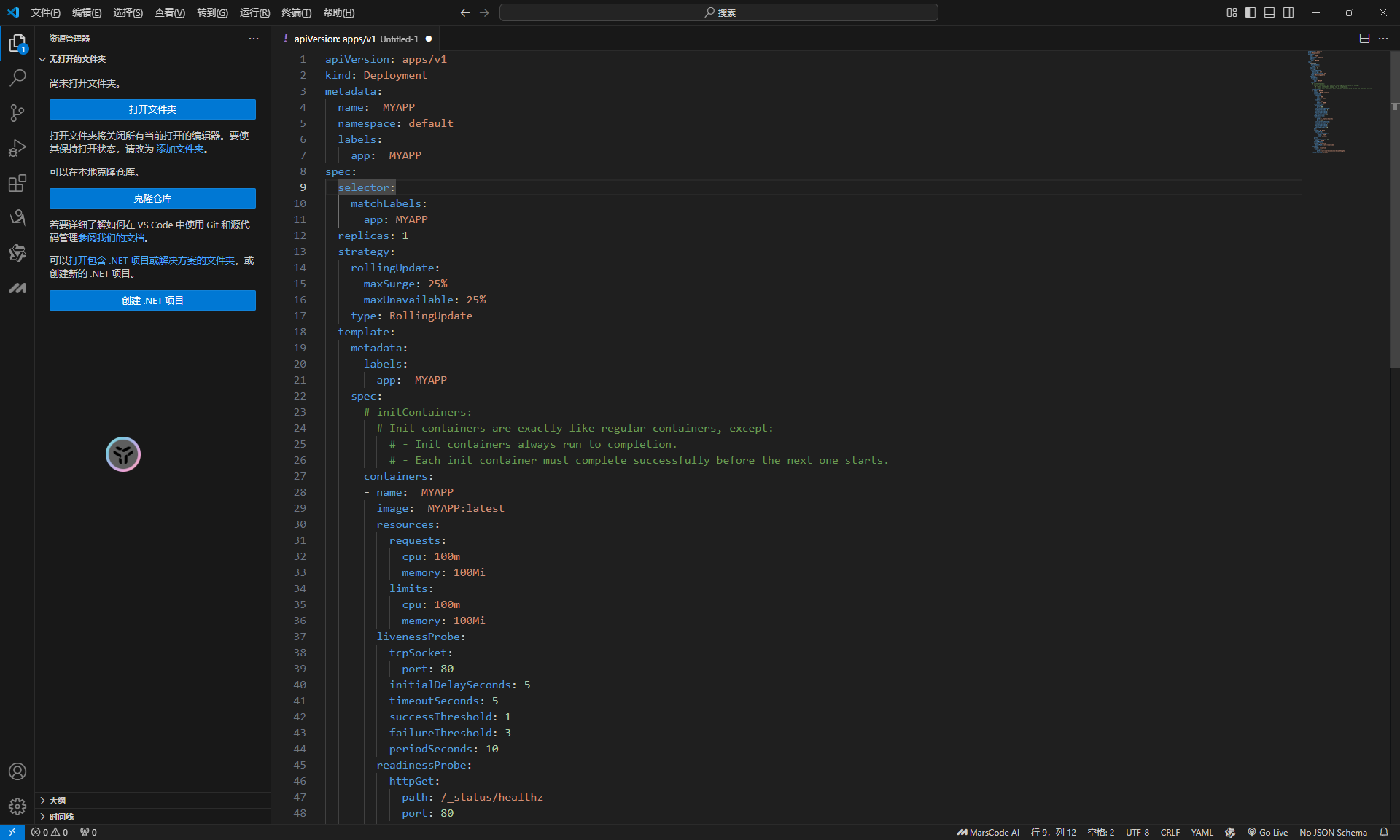Open the 终端(T) menu
The height and width of the screenshot is (840, 1400).
click(296, 12)
